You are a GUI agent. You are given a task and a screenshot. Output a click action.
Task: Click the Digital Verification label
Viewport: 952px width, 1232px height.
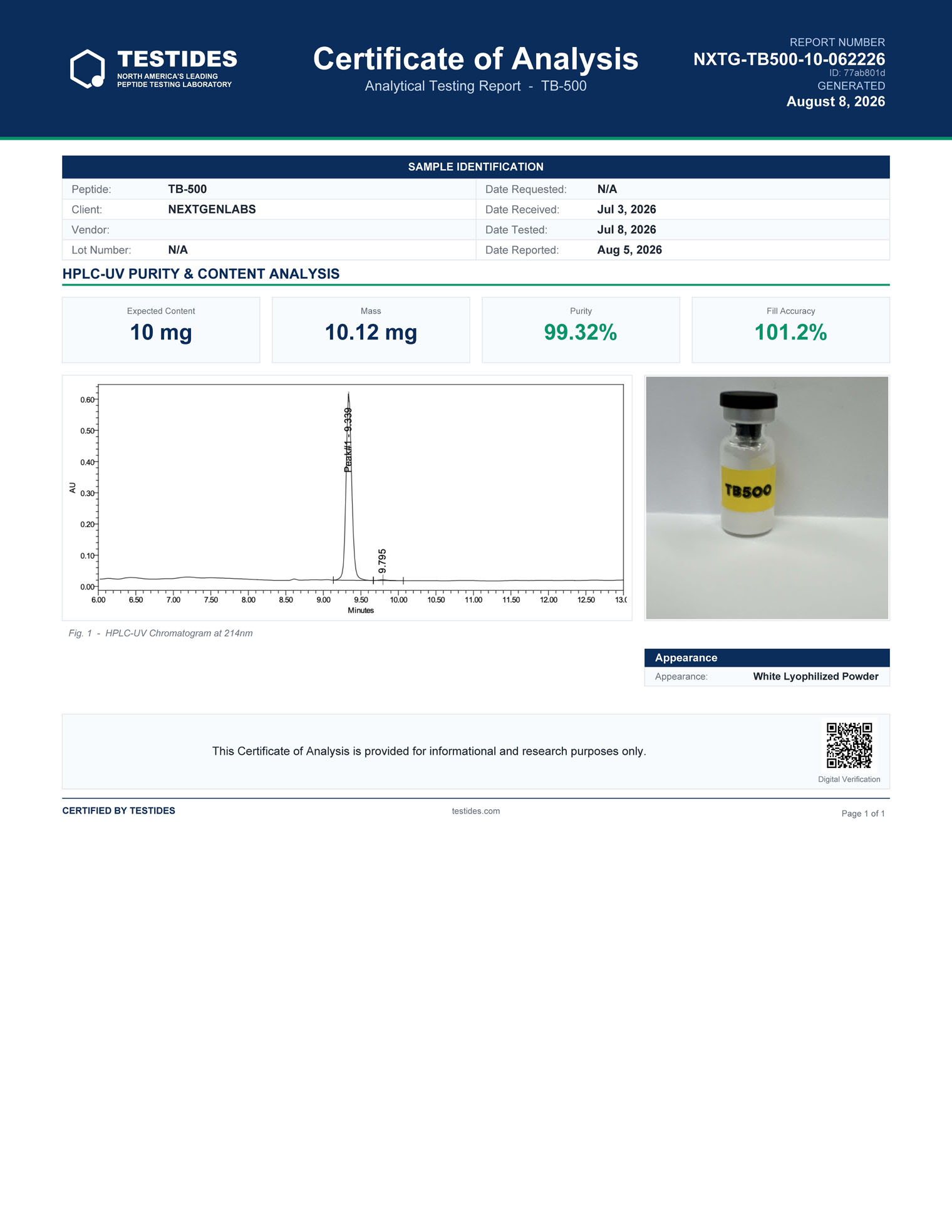[849, 779]
